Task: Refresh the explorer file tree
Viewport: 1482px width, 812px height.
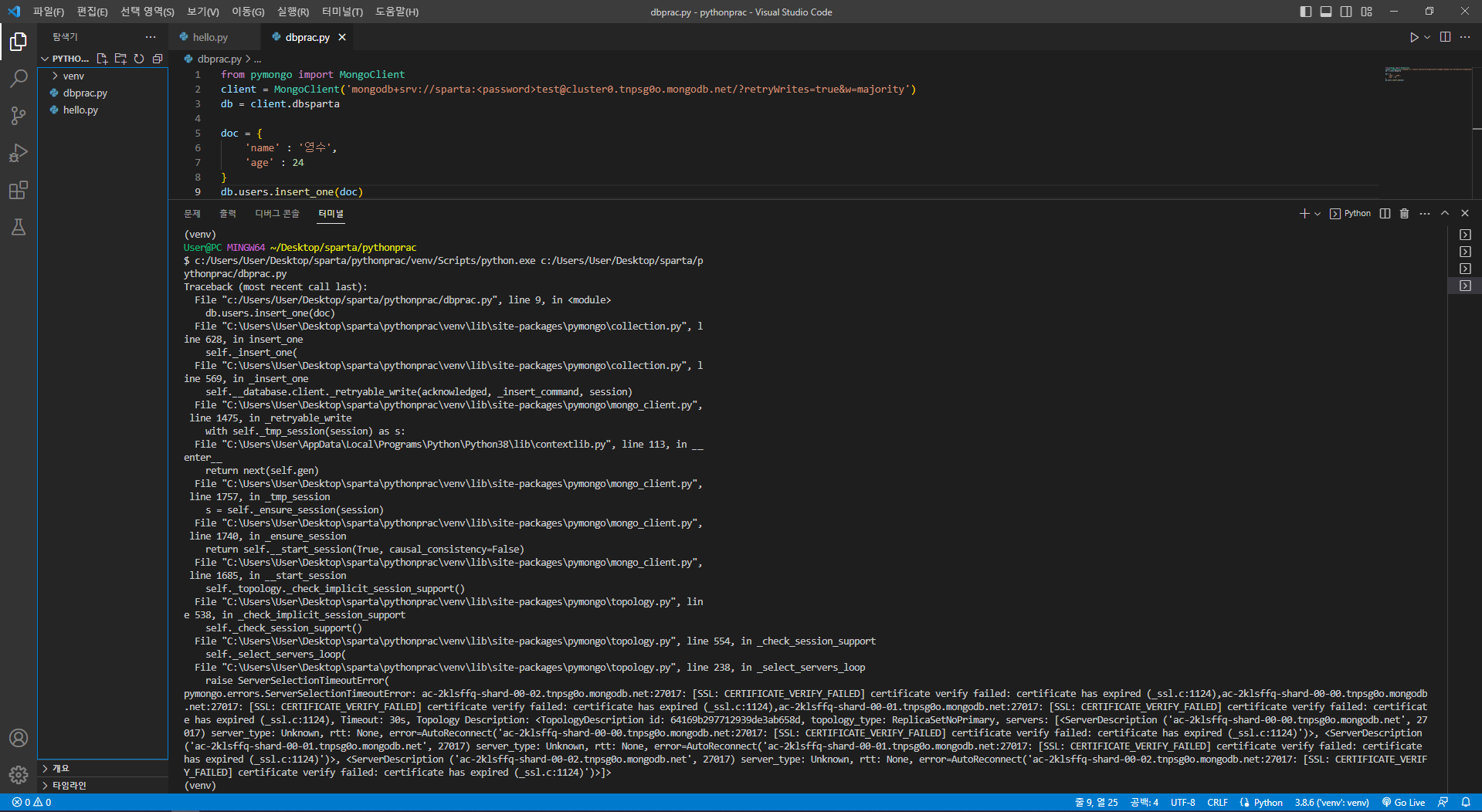Action: (139, 59)
